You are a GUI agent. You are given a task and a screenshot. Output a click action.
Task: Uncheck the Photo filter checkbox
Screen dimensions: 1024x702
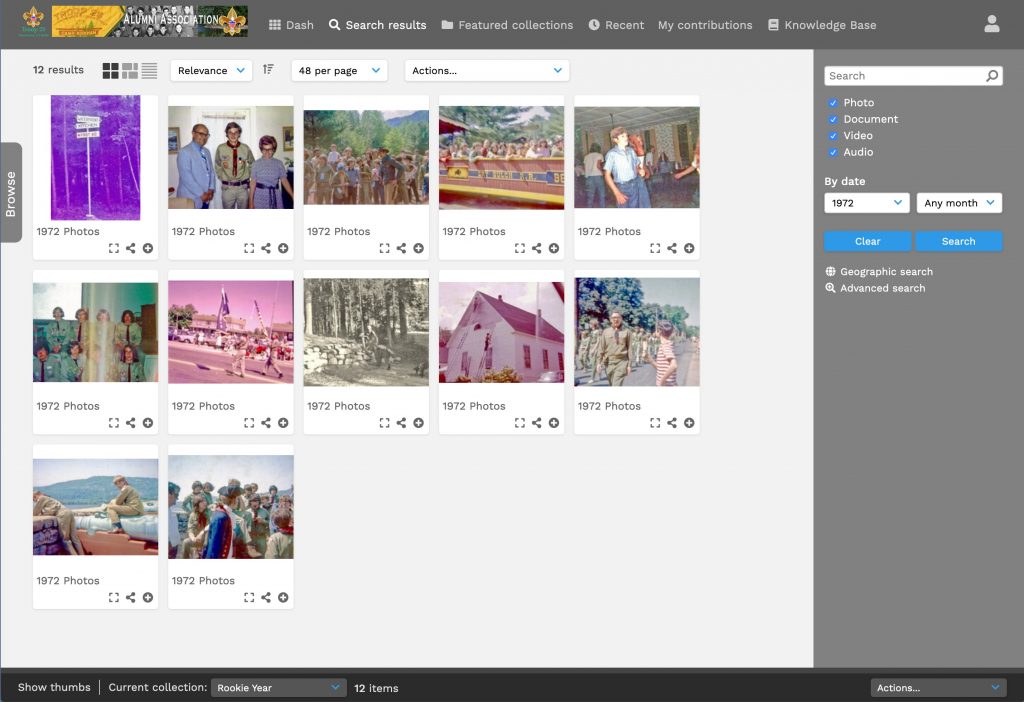[x=832, y=103]
